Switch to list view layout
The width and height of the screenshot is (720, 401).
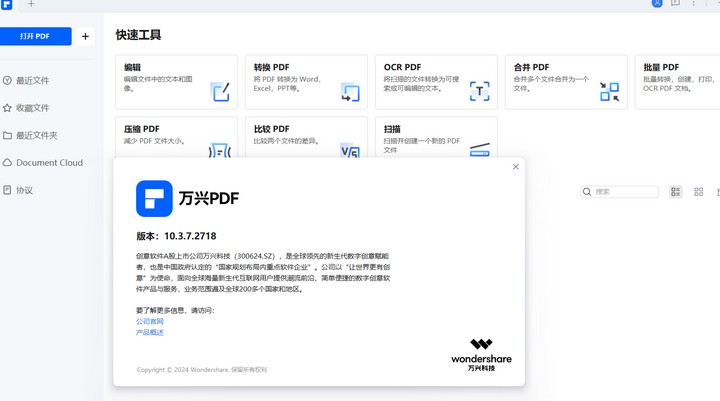[x=676, y=192]
